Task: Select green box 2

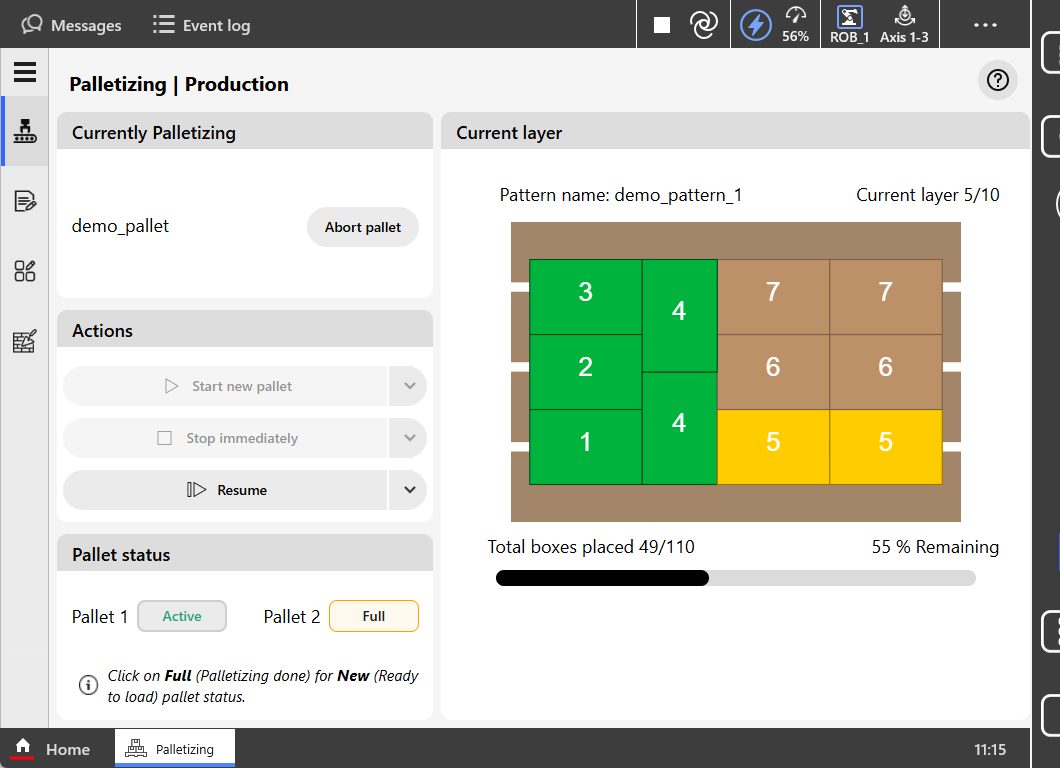Action: pyautogui.click(x=585, y=372)
